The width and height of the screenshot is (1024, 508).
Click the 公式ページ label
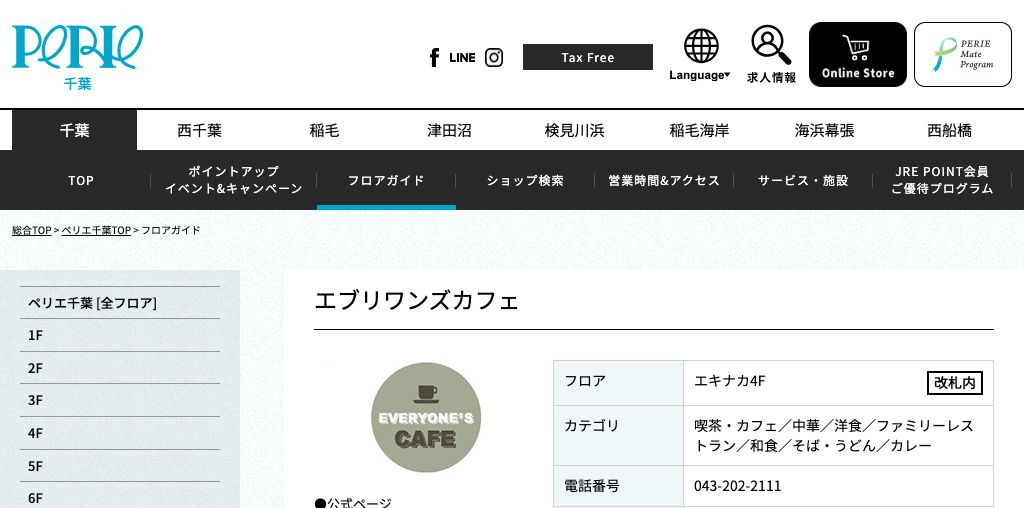pos(353,503)
